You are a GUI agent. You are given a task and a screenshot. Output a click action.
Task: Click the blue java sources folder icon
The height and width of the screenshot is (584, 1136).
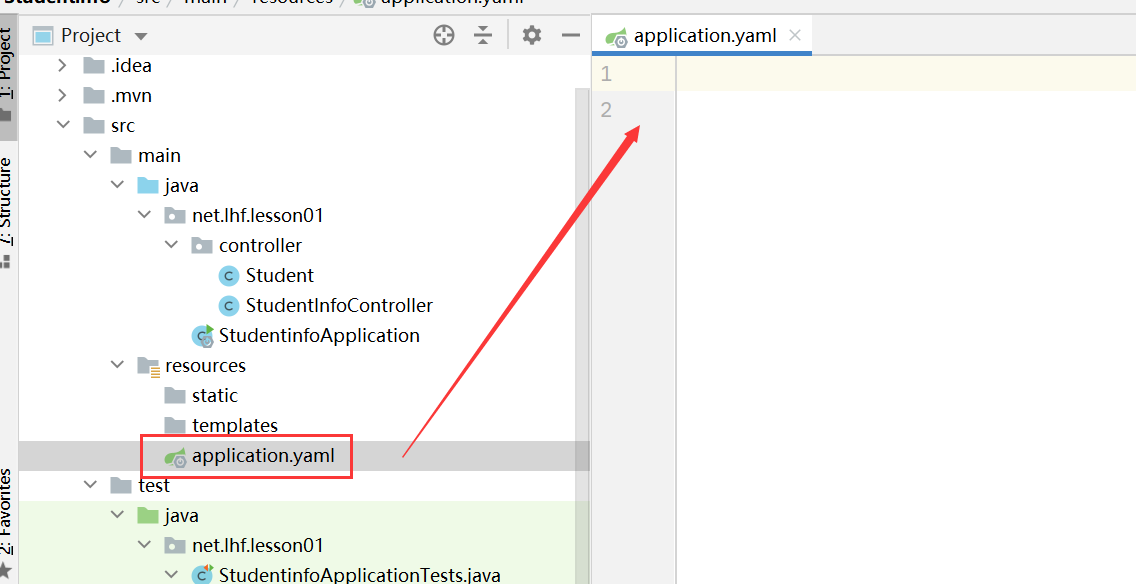pyautogui.click(x=148, y=185)
